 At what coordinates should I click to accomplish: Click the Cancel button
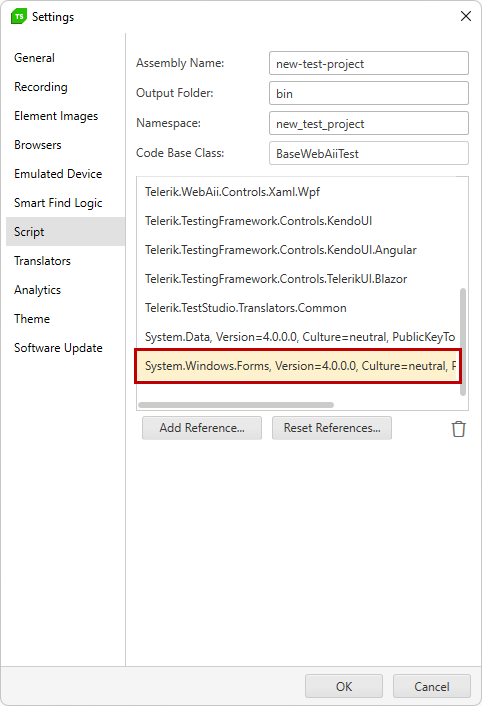432,686
